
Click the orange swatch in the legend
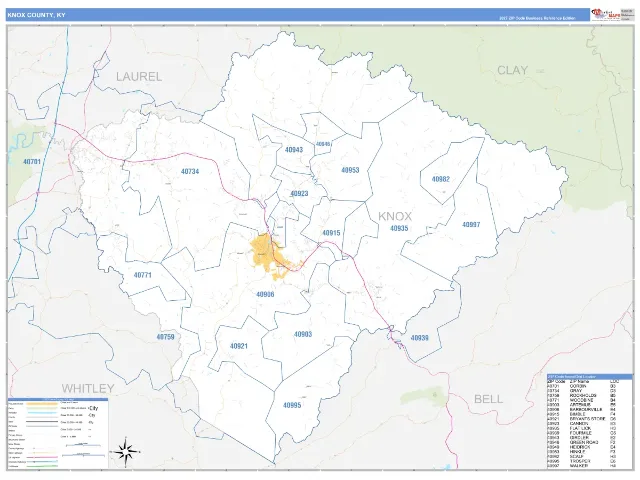[x=42, y=404]
